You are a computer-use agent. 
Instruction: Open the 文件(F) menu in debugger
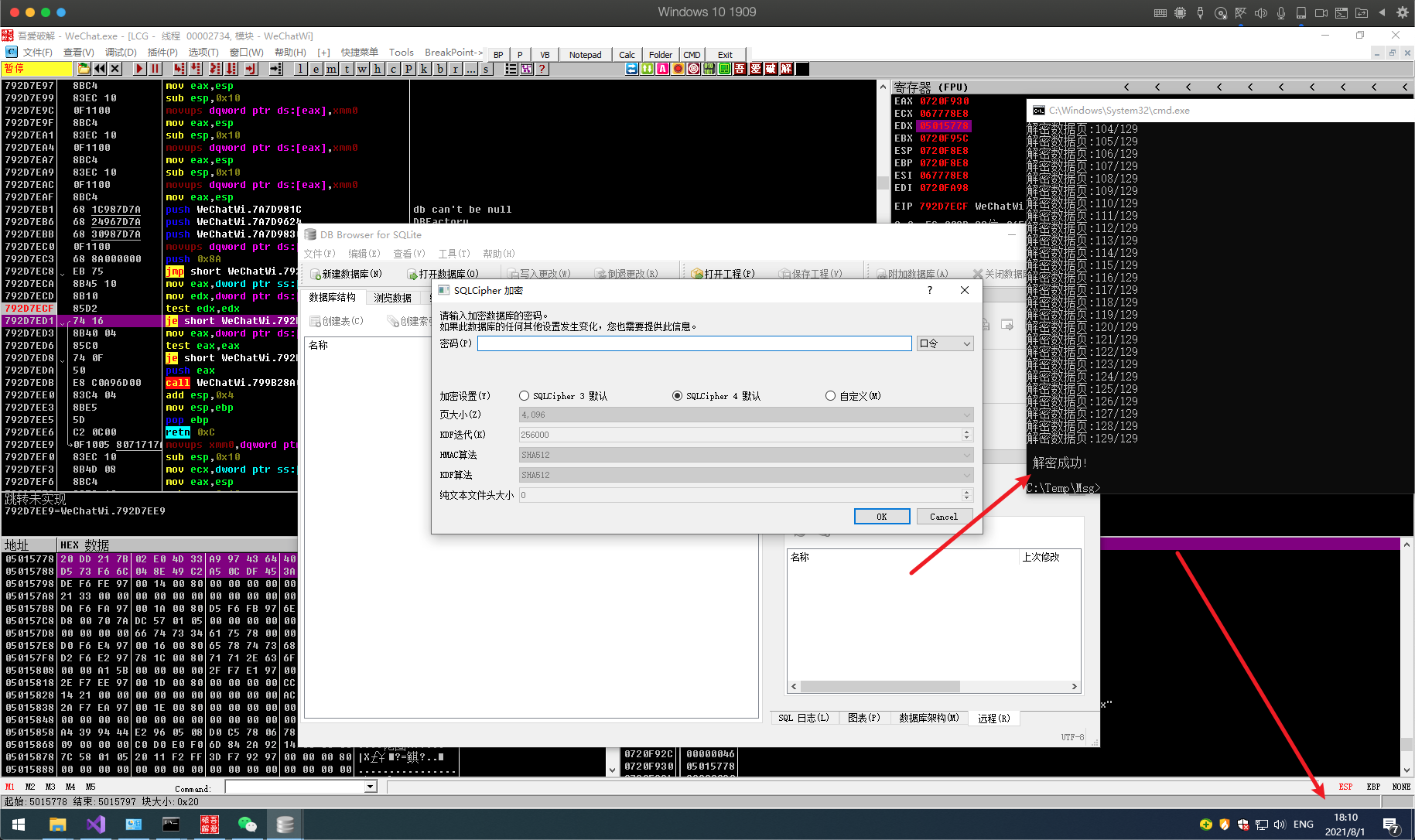point(37,53)
